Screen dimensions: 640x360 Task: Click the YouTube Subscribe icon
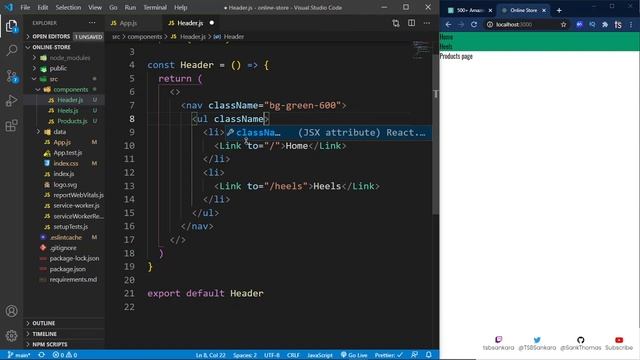(x=619, y=340)
